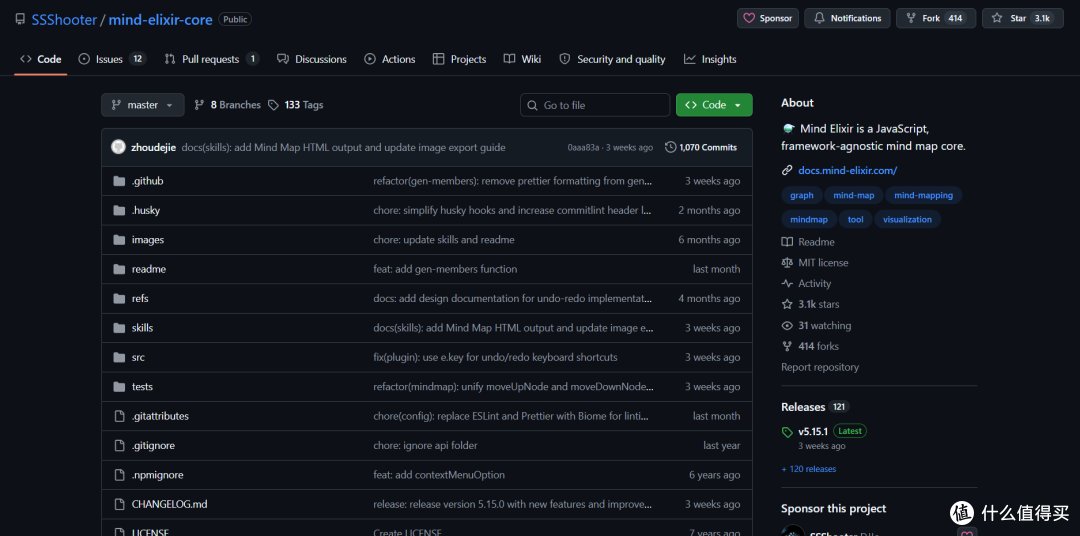The image size is (1080, 536).
Task: Open the skills folder name
Action: click(143, 328)
